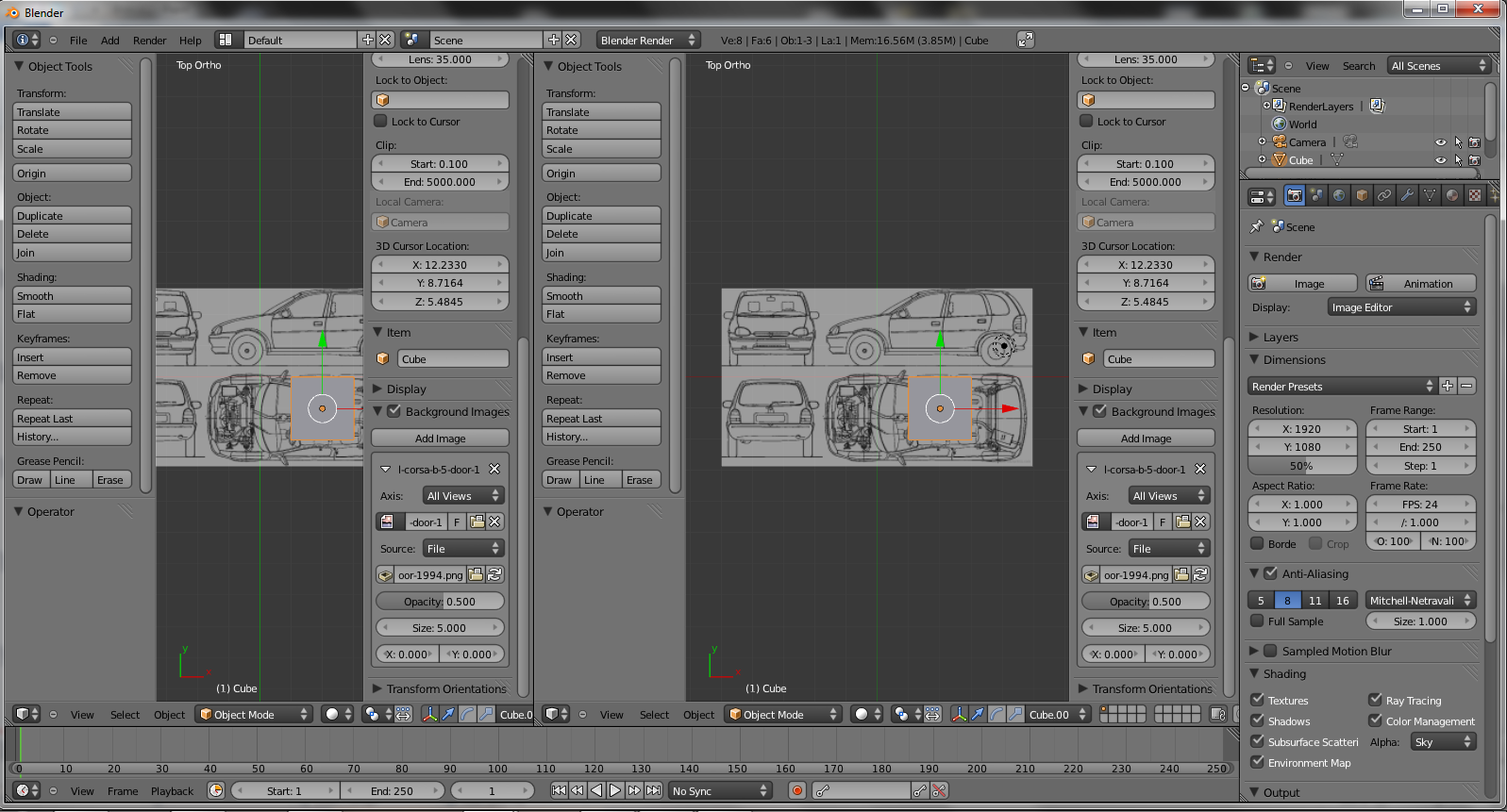Open the Help menu
This screenshot has width=1507, height=812.
[x=191, y=41]
